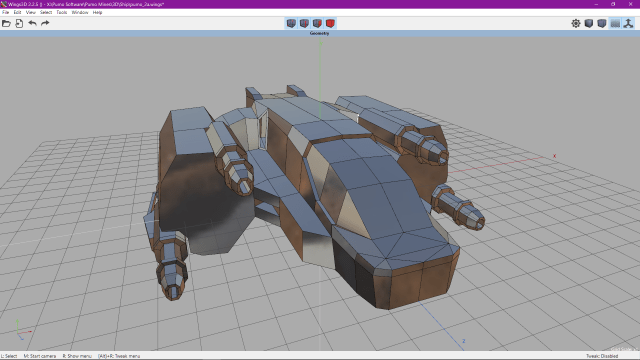Toggle ground plane grid visibility
This screenshot has height=360, width=640.
pos(615,23)
